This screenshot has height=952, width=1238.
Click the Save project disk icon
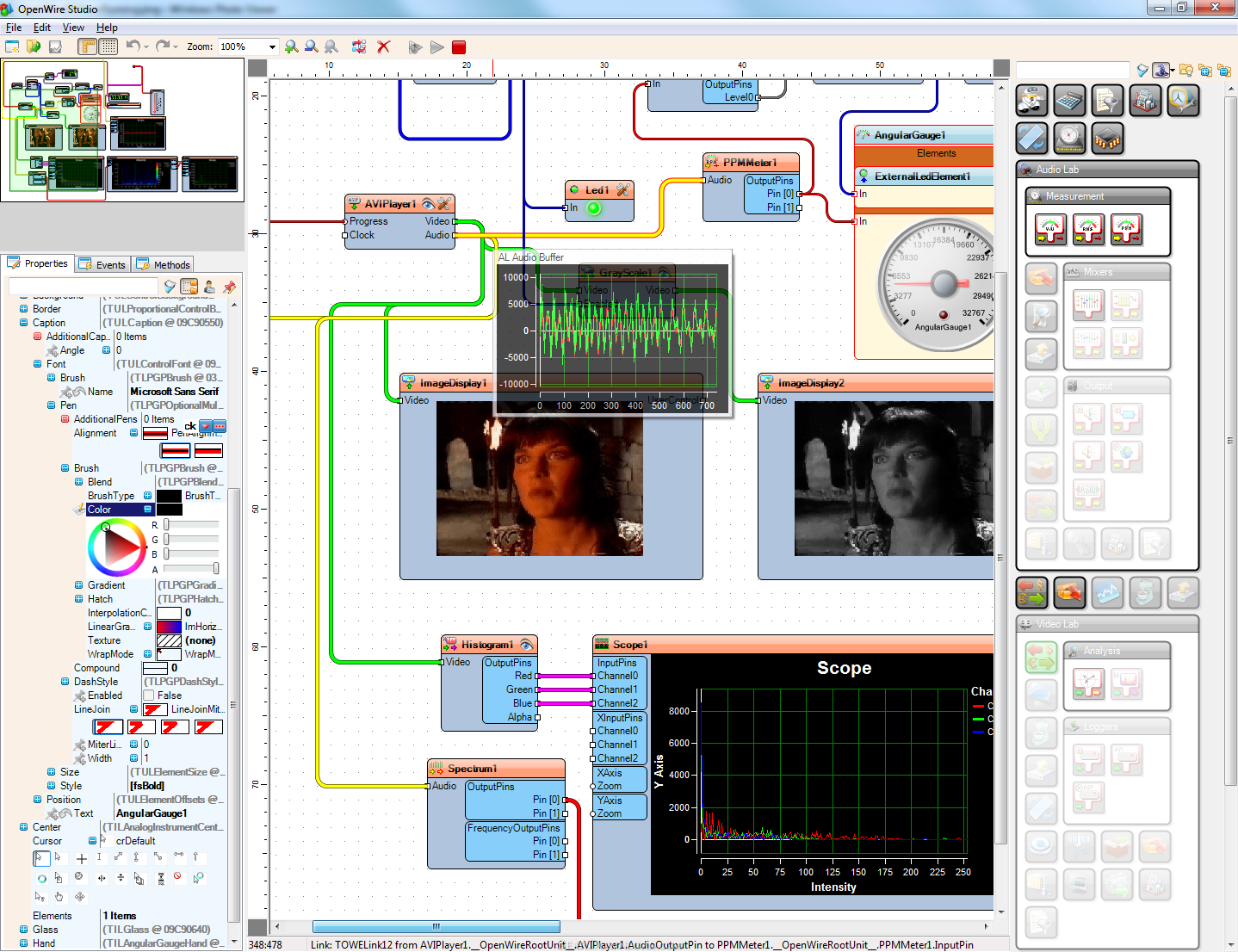tap(55, 46)
